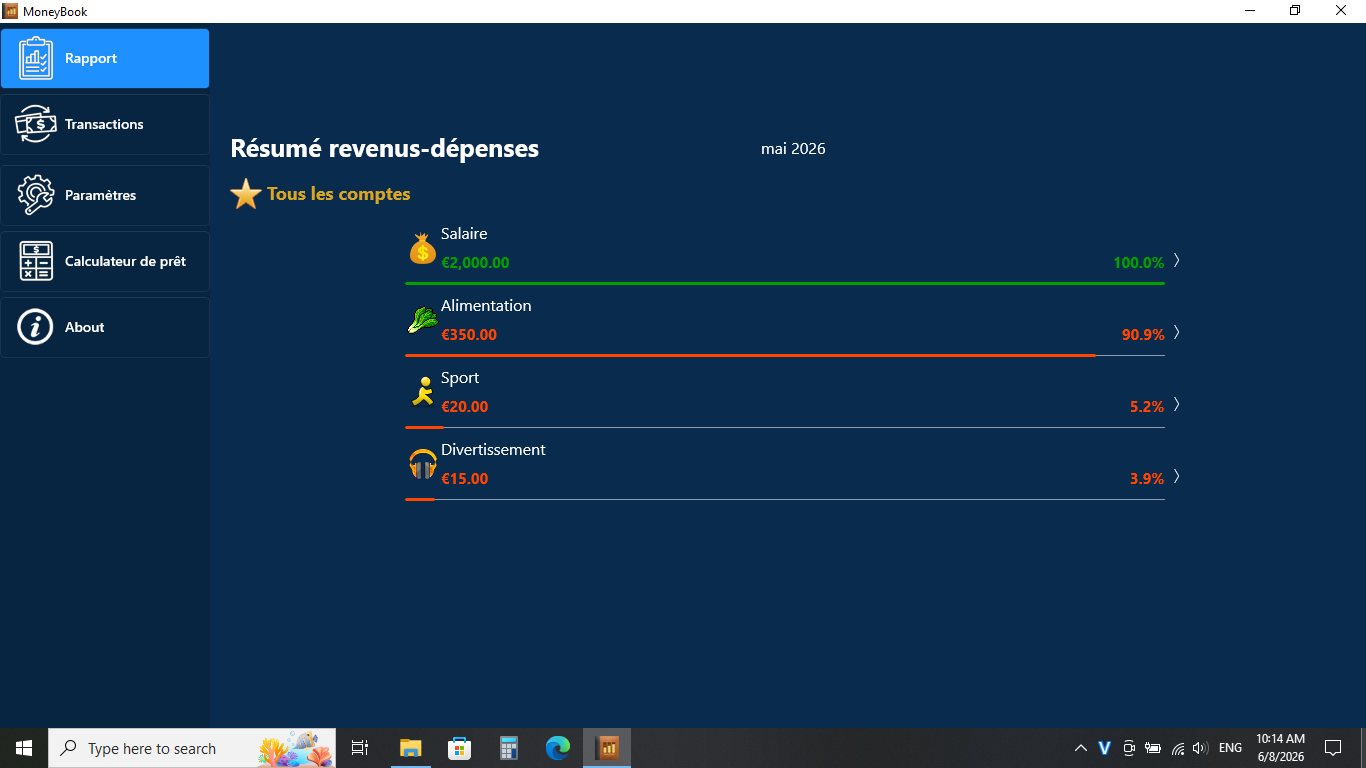Viewport: 1366px width, 768px height.
Task: Open Microsoft Edge from the taskbar
Action: [x=557, y=748]
